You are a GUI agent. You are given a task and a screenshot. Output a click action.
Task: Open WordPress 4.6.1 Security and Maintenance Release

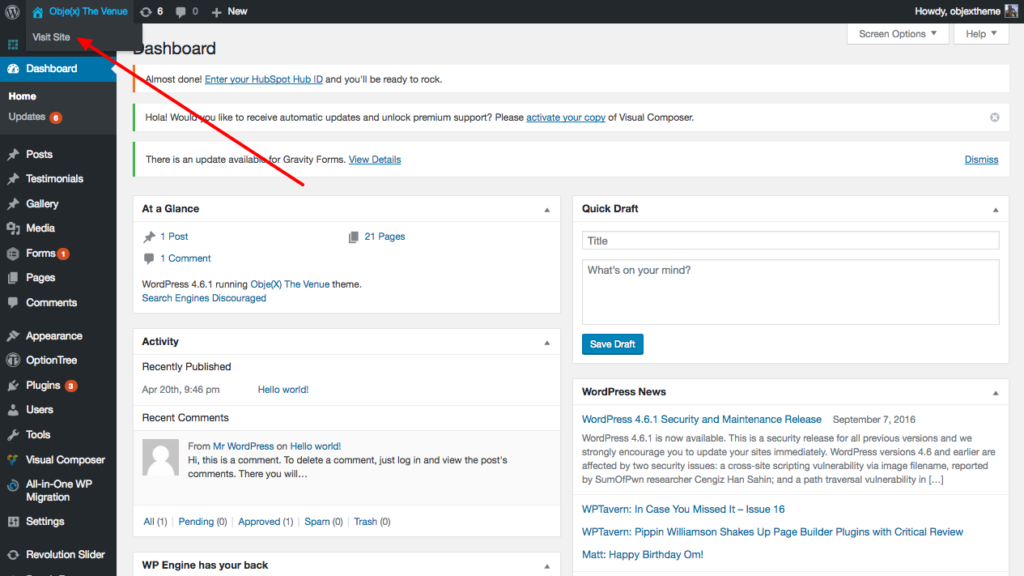pos(701,419)
